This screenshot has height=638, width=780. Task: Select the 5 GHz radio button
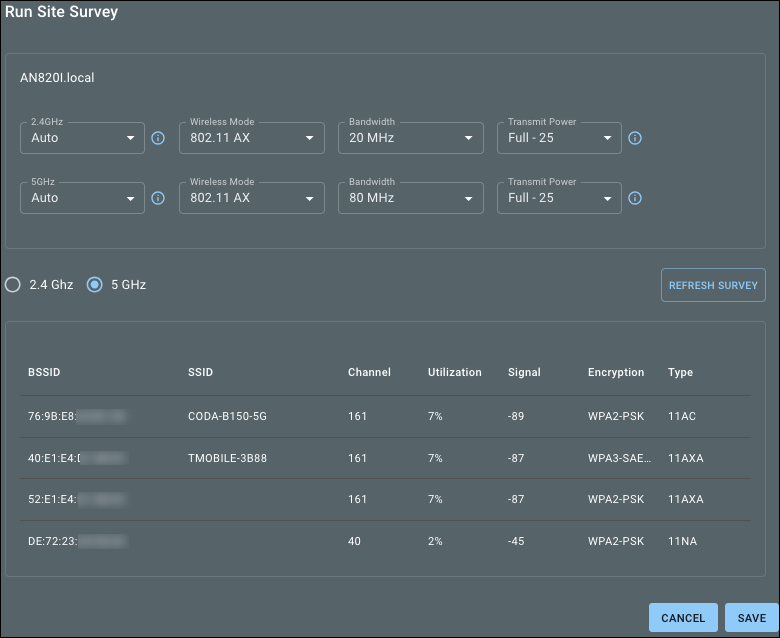[x=95, y=285]
